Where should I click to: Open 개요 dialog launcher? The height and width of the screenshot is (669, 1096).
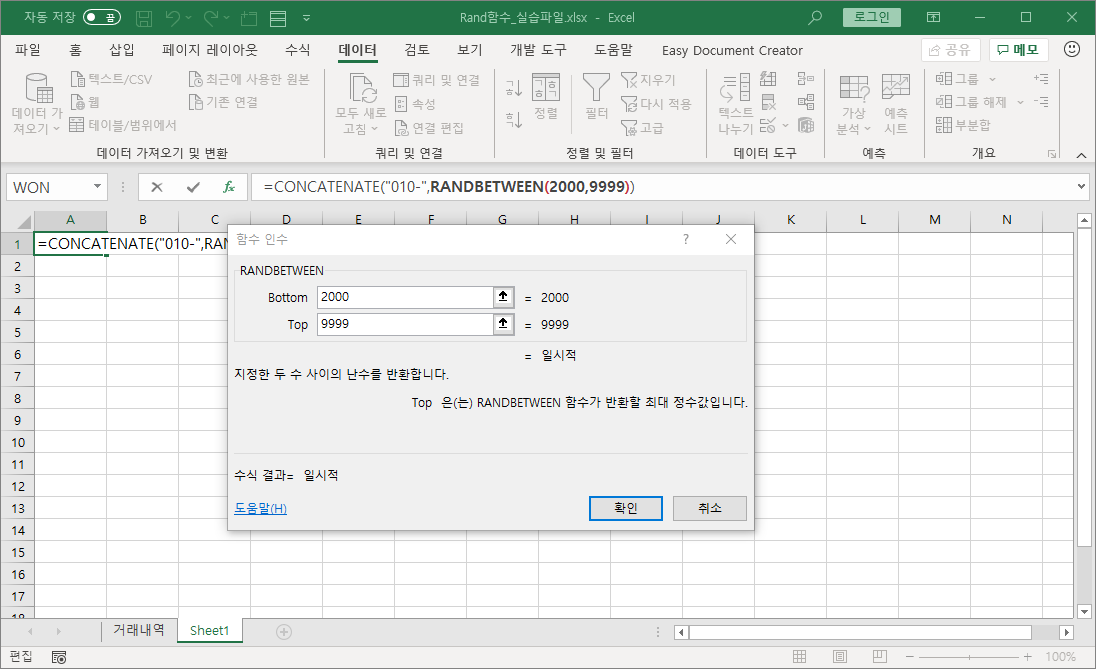click(1052, 153)
